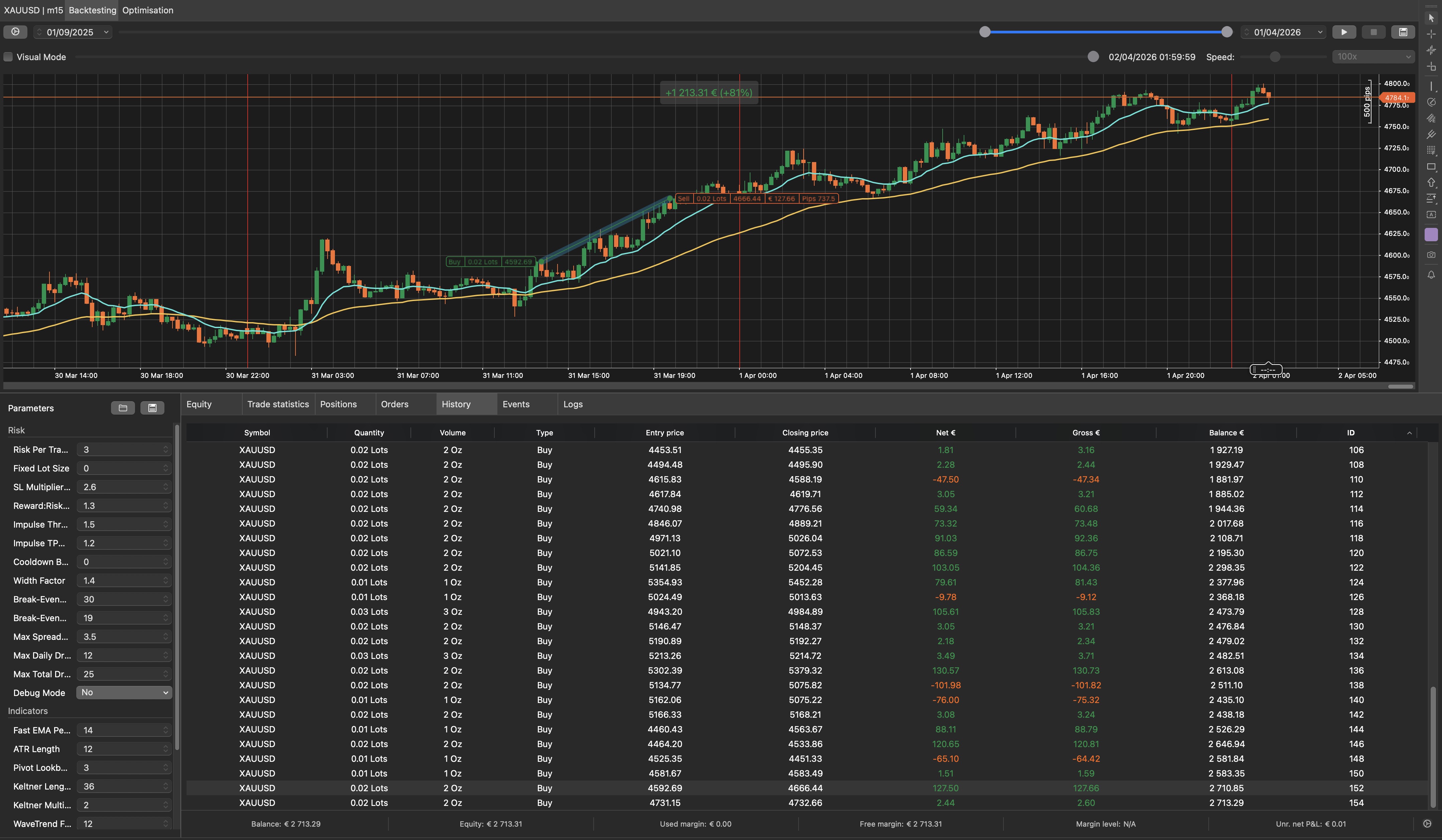
Task: Open the 01/04/2026 end date dropdown
Action: tap(1320, 33)
